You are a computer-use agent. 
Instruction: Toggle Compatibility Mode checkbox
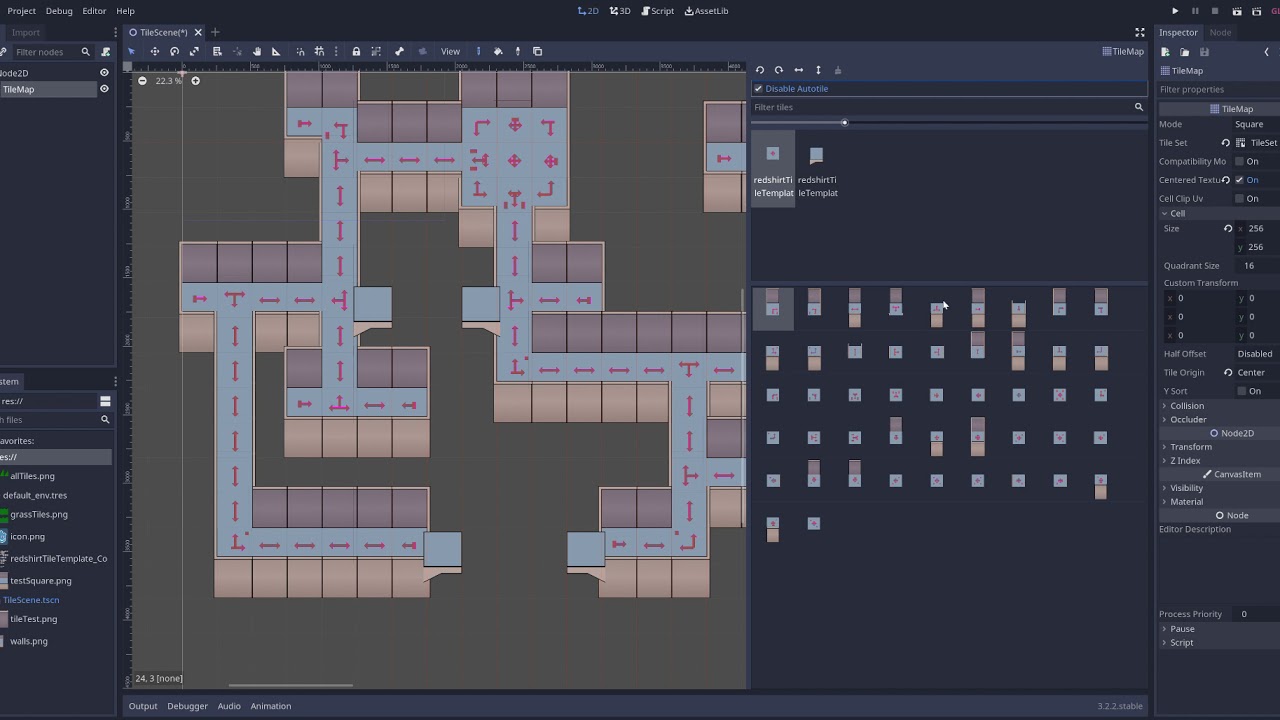coord(1240,161)
